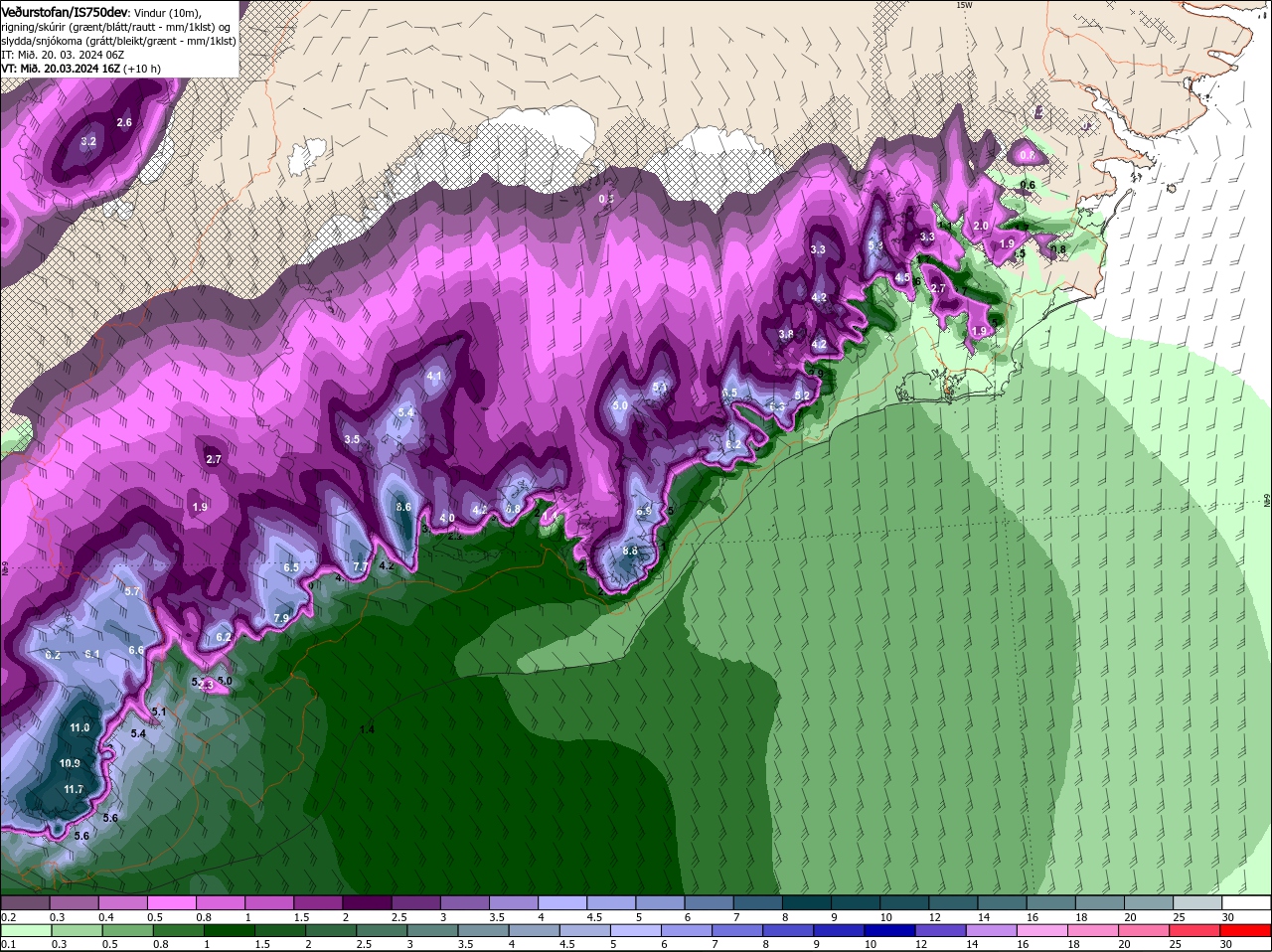The width and height of the screenshot is (1272, 952).
Task: Click the red swatch above the 30 label in the lower scale
Action: coord(1246,930)
